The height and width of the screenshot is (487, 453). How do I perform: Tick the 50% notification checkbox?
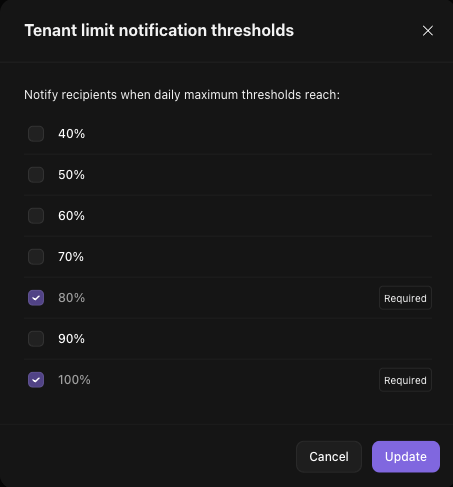point(36,175)
